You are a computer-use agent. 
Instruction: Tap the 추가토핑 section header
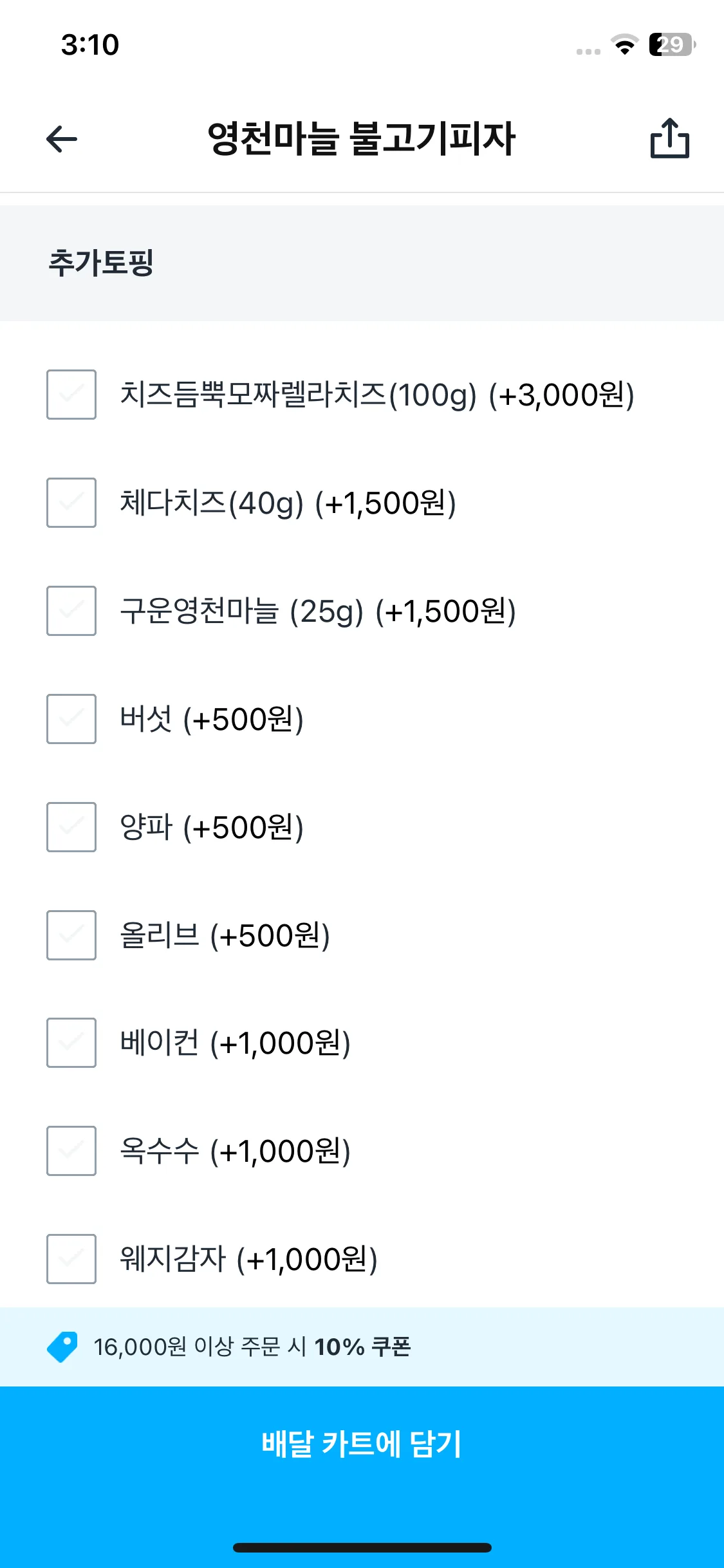click(x=101, y=263)
